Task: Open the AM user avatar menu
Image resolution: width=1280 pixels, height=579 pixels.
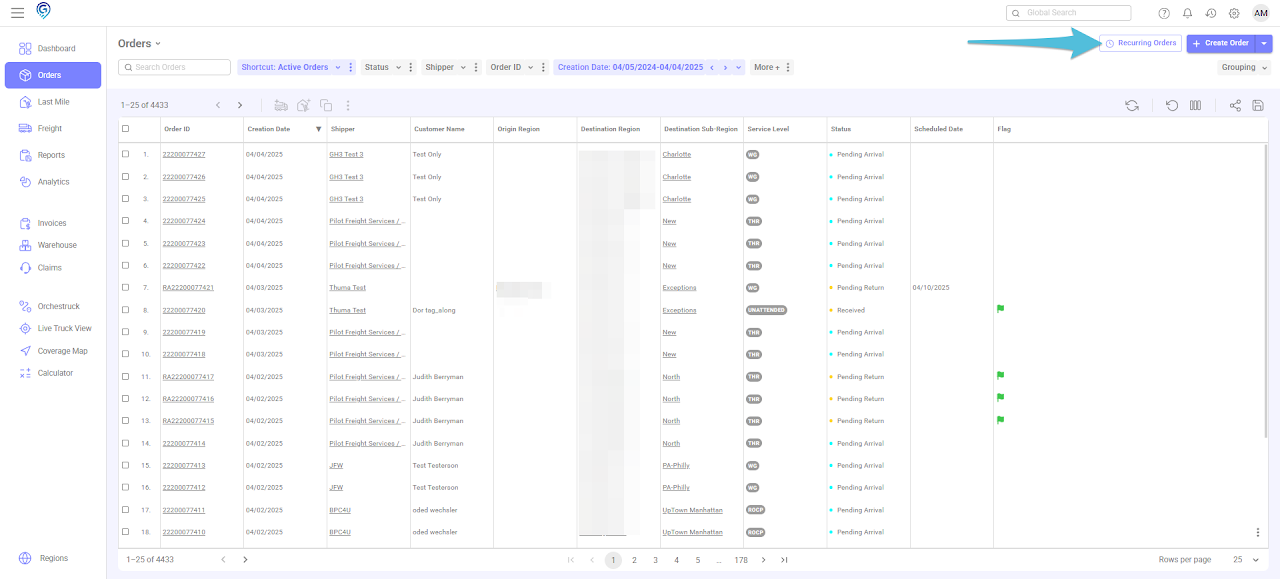Action: click(x=1261, y=13)
